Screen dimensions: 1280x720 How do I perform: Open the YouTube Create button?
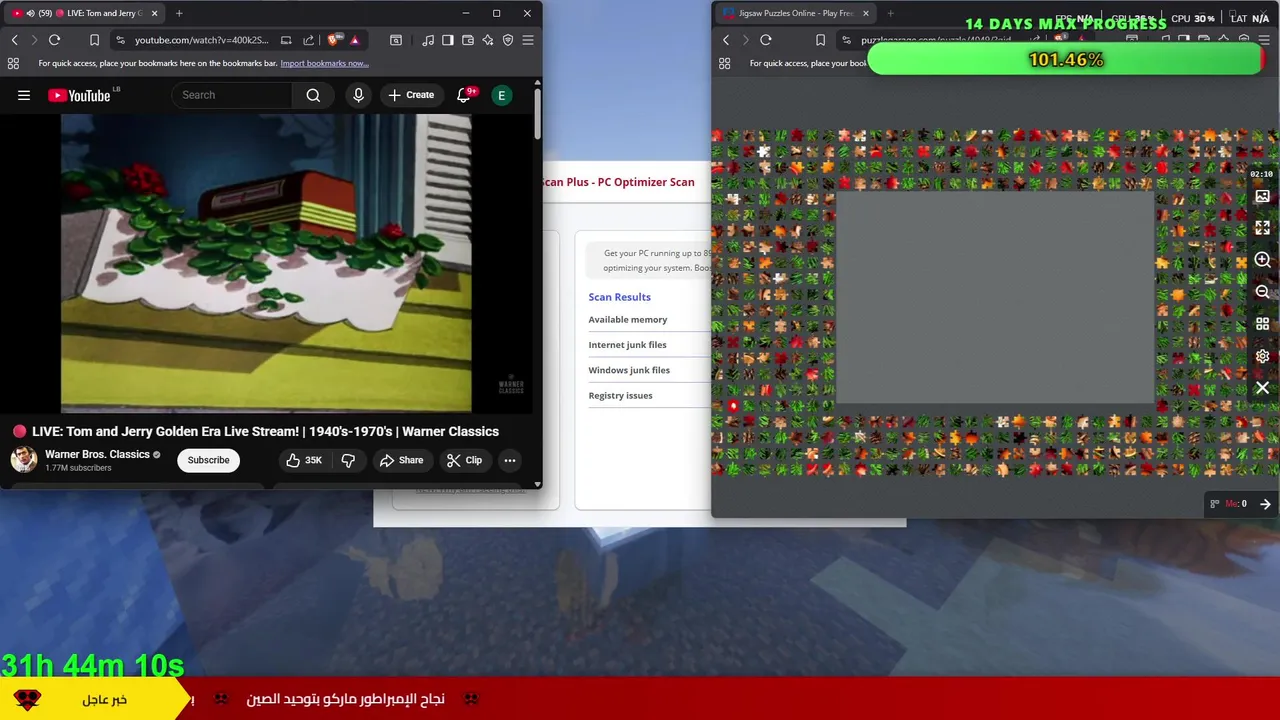click(x=411, y=95)
